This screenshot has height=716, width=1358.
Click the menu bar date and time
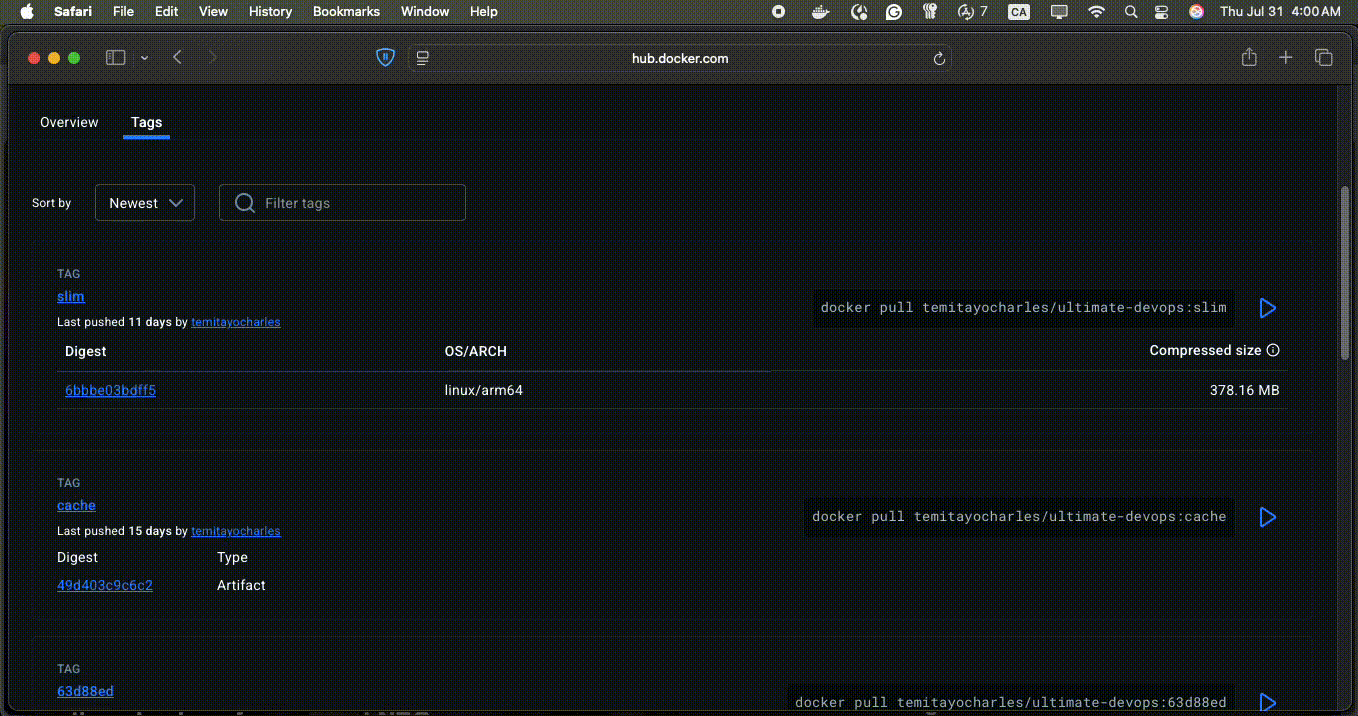click(1280, 12)
